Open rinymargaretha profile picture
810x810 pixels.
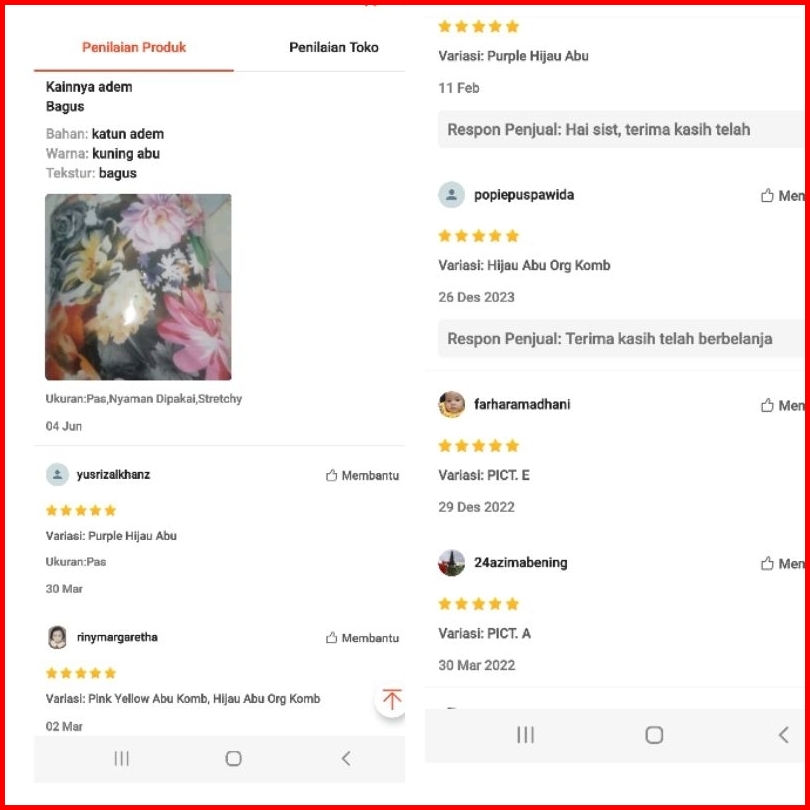point(57,637)
